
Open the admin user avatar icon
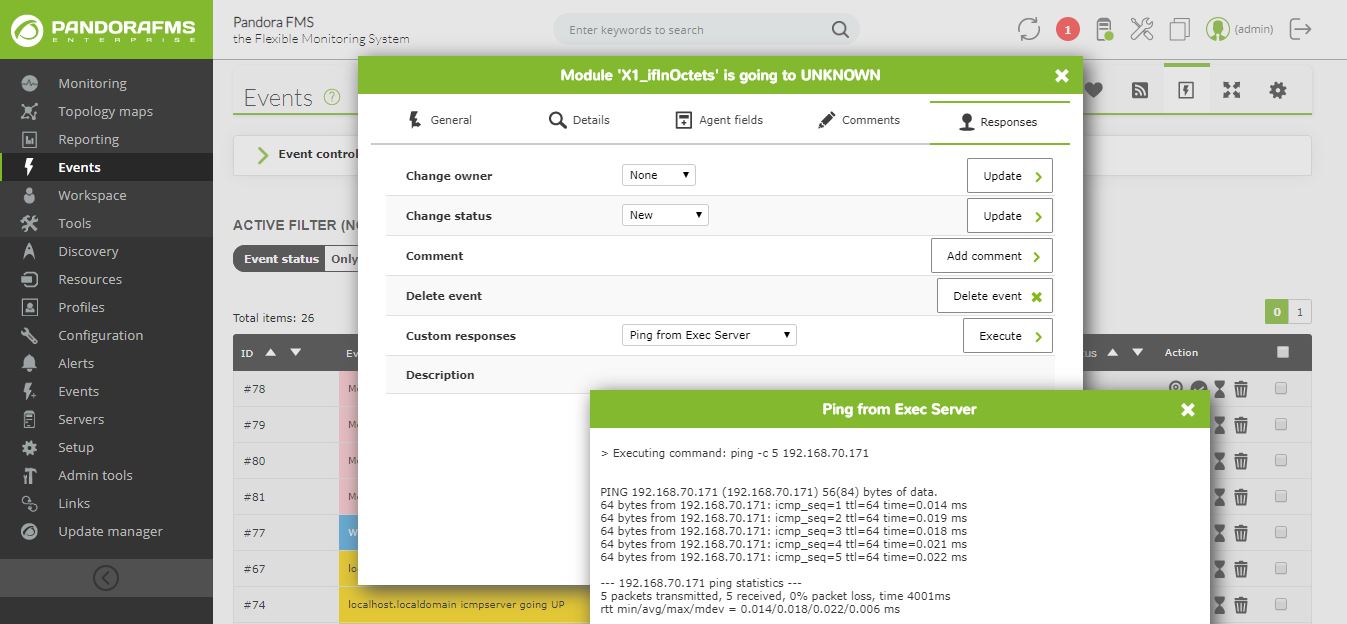click(1217, 29)
